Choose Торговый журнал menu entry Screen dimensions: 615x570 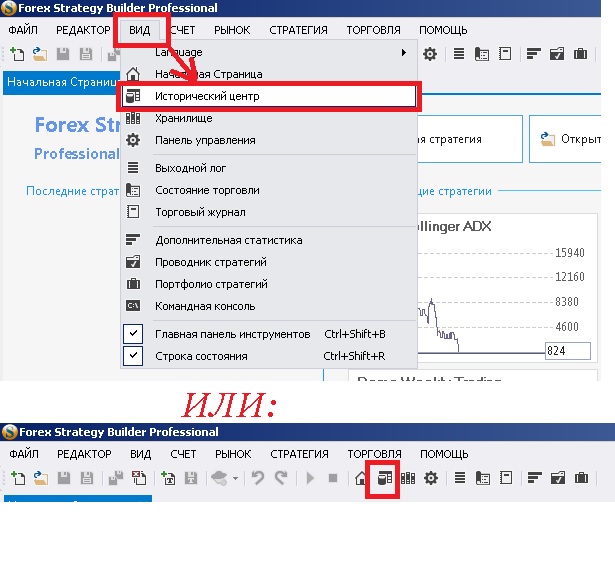pos(269,212)
